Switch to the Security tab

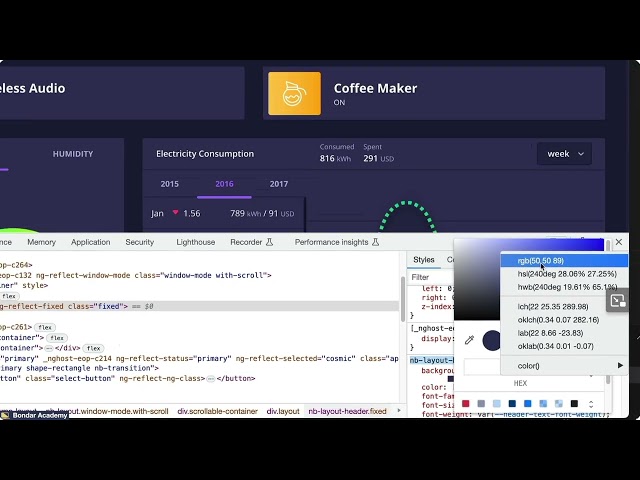pyautogui.click(x=140, y=242)
